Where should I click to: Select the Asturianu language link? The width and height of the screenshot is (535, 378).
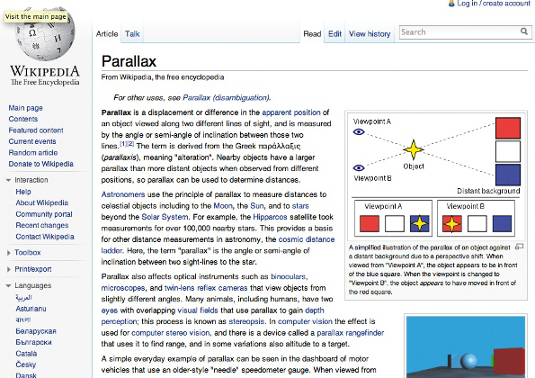(31, 309)
